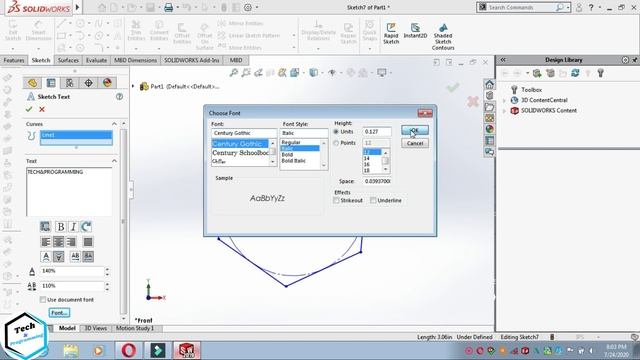Image resolution: width=640 pixels, height=360 pixels.
Task: Click OK in Choose Font dialog
Action: (415, 130)
